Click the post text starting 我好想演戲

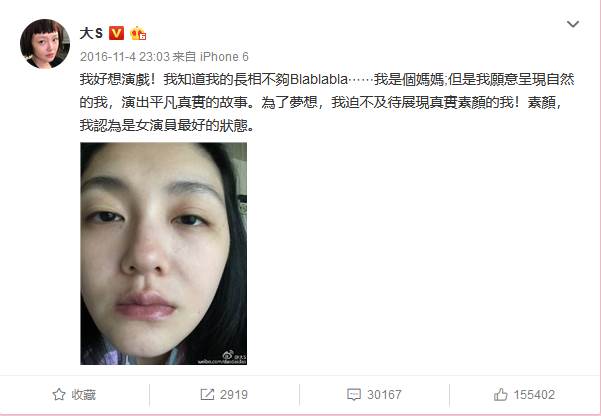point(327,102)
